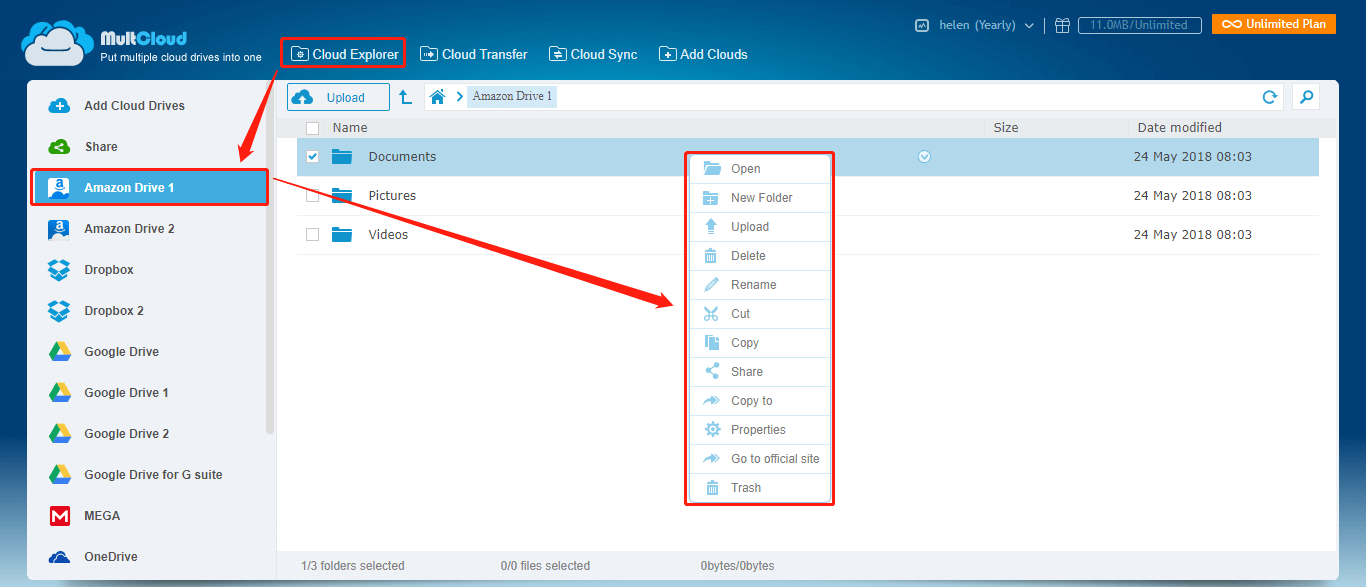Choose New Folder from context menu
The image size is (1366, 587).
[760, 198]
